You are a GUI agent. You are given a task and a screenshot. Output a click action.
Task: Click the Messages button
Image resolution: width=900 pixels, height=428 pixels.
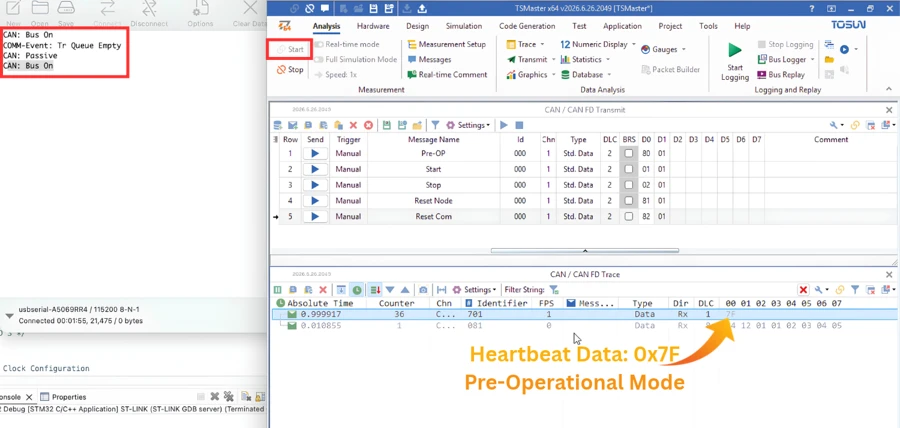click(429, 60)
